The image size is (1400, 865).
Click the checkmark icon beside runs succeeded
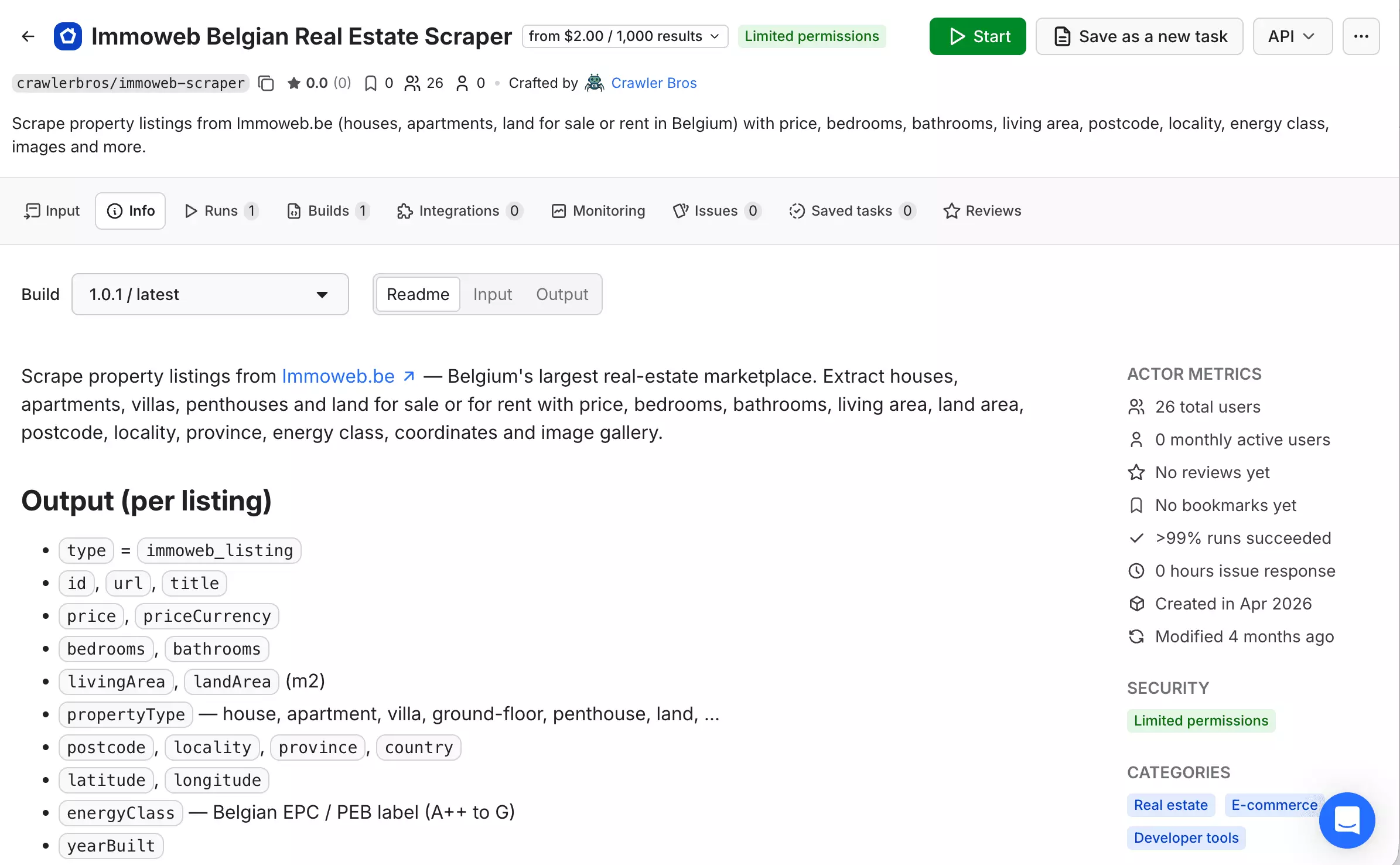[x=1136, y=538]
